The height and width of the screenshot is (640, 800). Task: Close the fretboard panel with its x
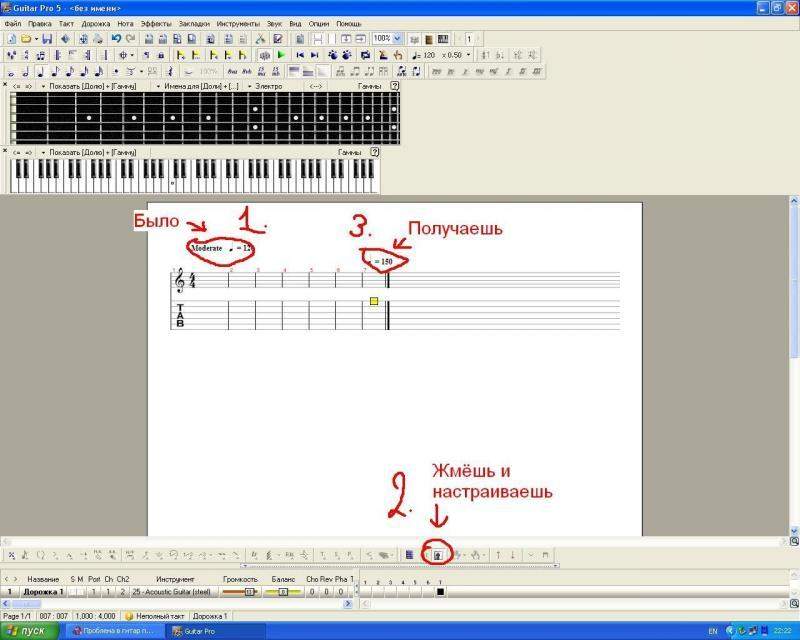tap(5, 85)
